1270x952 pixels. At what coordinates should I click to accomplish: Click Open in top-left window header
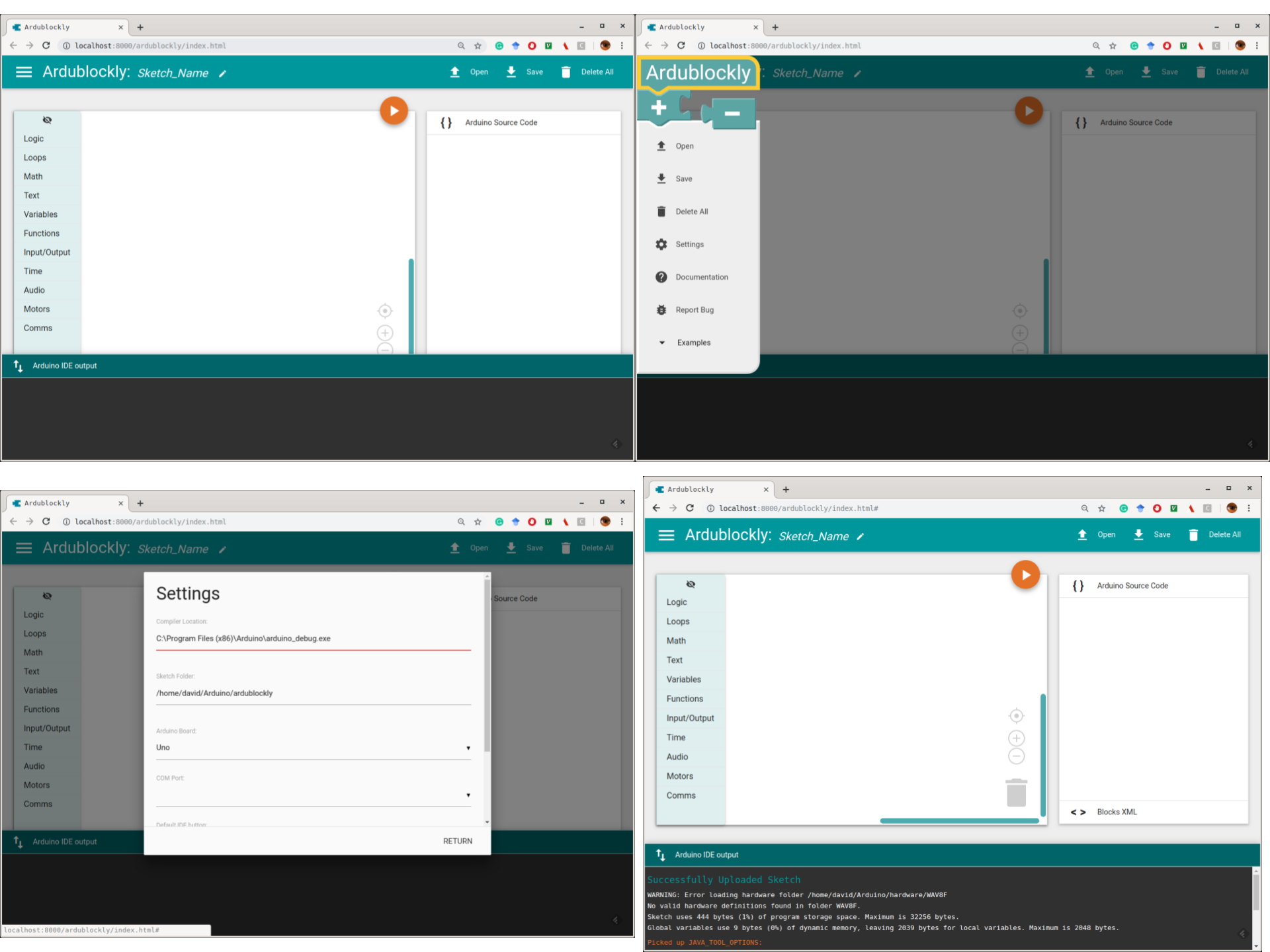pos(469,72)
